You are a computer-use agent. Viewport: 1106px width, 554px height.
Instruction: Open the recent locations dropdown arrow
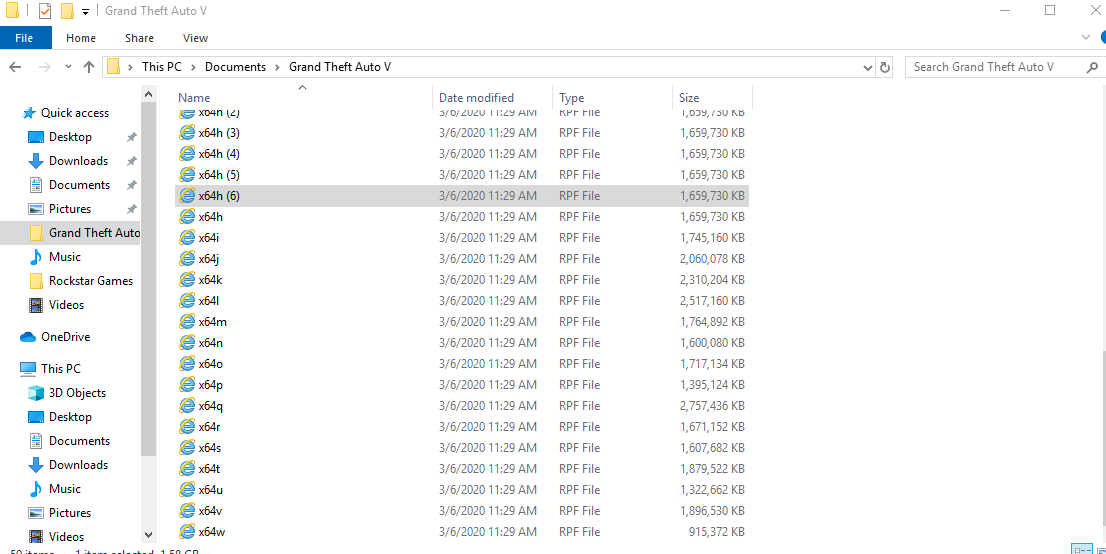(x=68, y=67)
